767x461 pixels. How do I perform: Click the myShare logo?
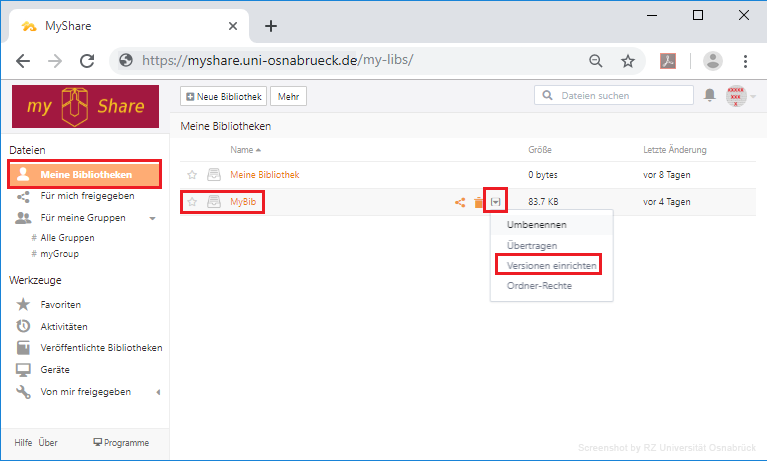pos(86,106)
